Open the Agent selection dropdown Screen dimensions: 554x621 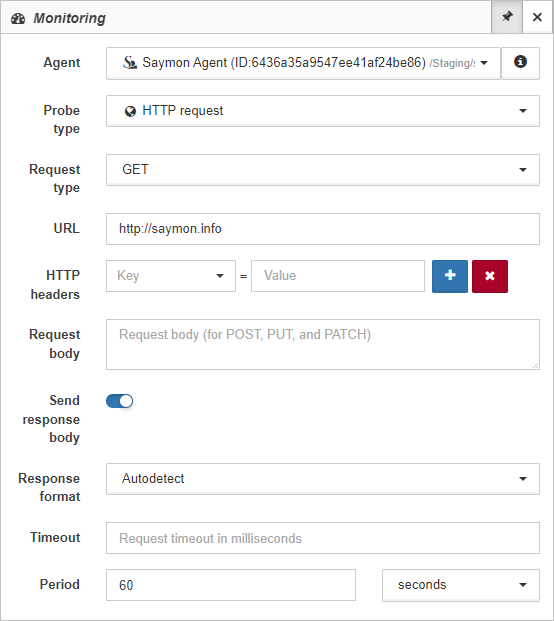point(303,63)
